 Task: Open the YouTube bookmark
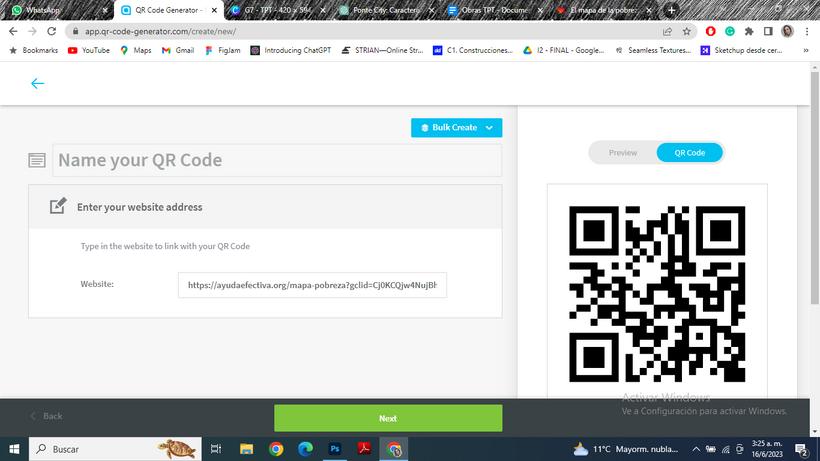pyautogui.click(x=89, y=50)
